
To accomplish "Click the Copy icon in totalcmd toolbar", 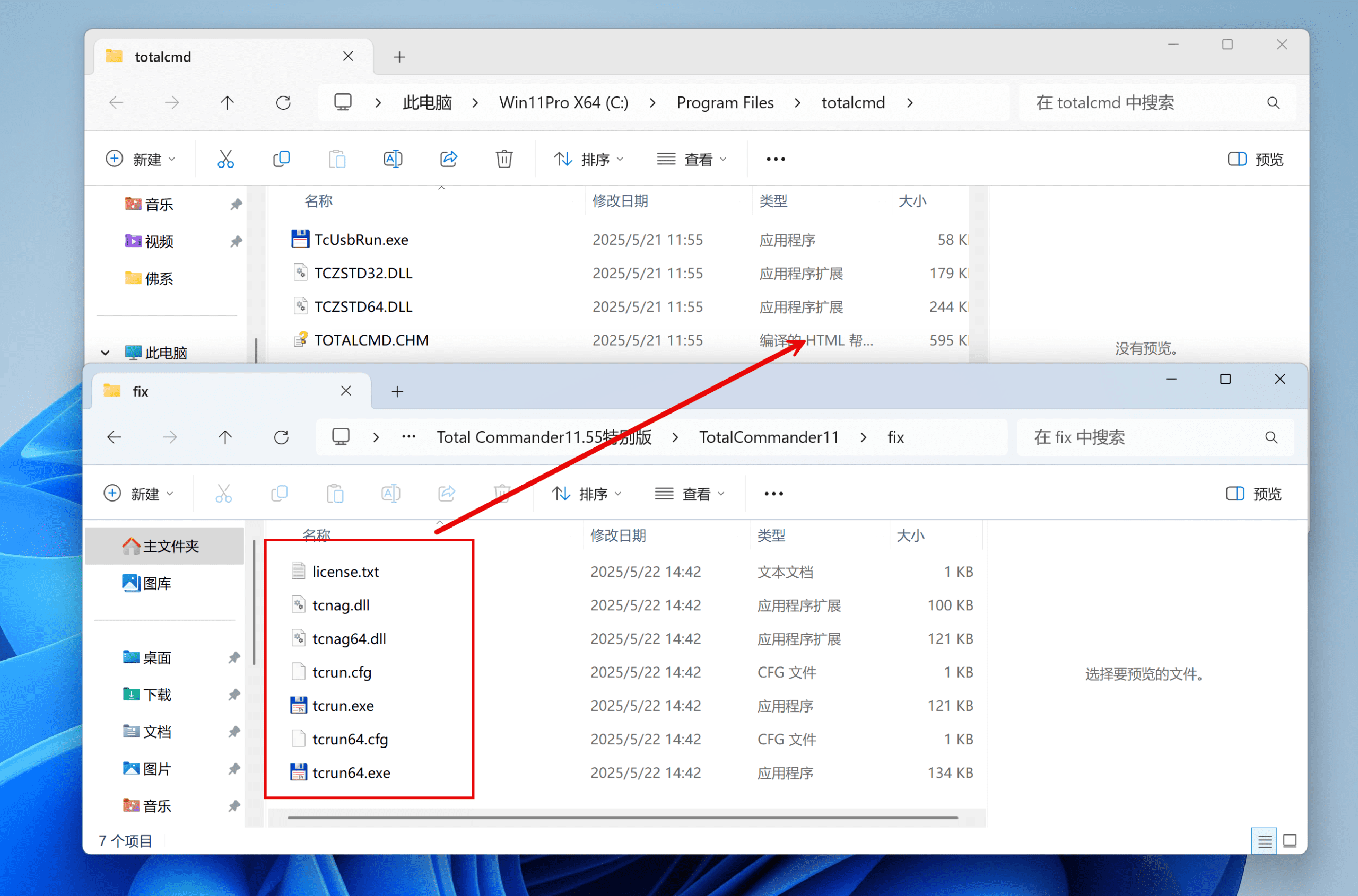I will pyautogui.click(x=281, y=159).
